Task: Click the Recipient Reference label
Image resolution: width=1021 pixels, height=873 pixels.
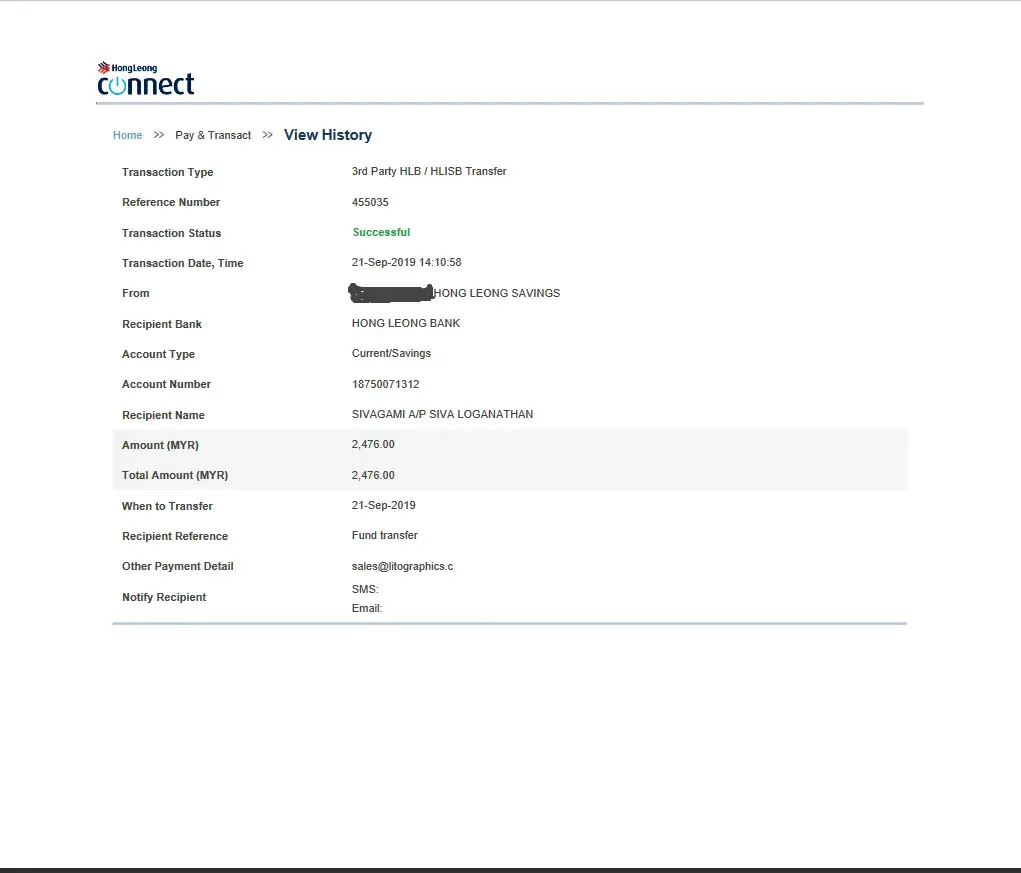Action: pos(175,536)
